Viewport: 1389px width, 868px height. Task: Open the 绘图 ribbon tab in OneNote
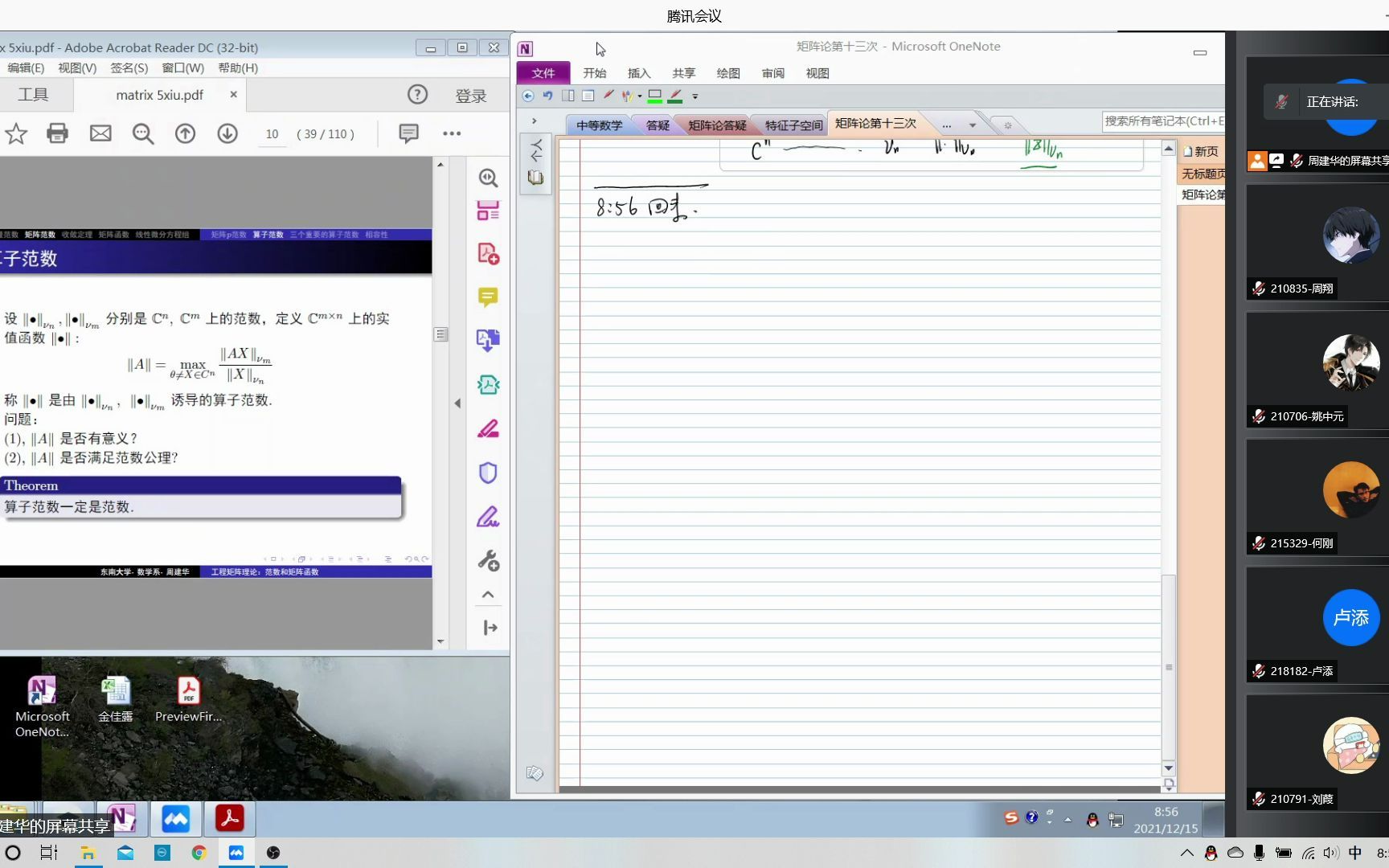[x=728, y=73]
